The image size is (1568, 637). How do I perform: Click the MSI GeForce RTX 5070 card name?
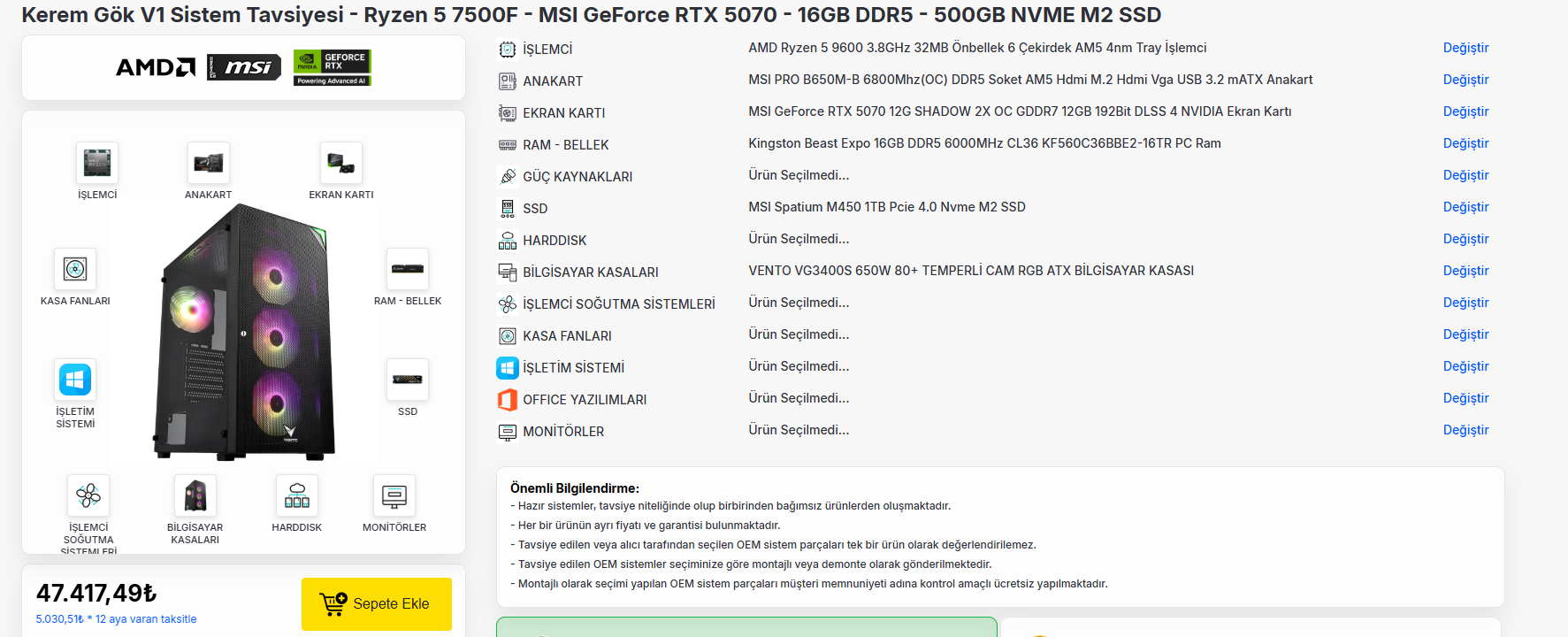pos(1020,111)
